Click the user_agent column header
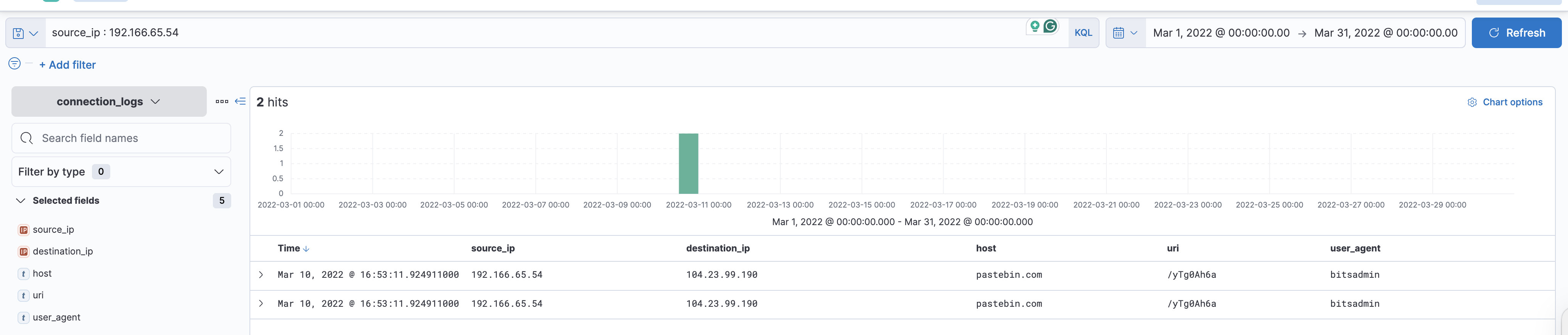The image size is (1568, 335). [1355, 248]
